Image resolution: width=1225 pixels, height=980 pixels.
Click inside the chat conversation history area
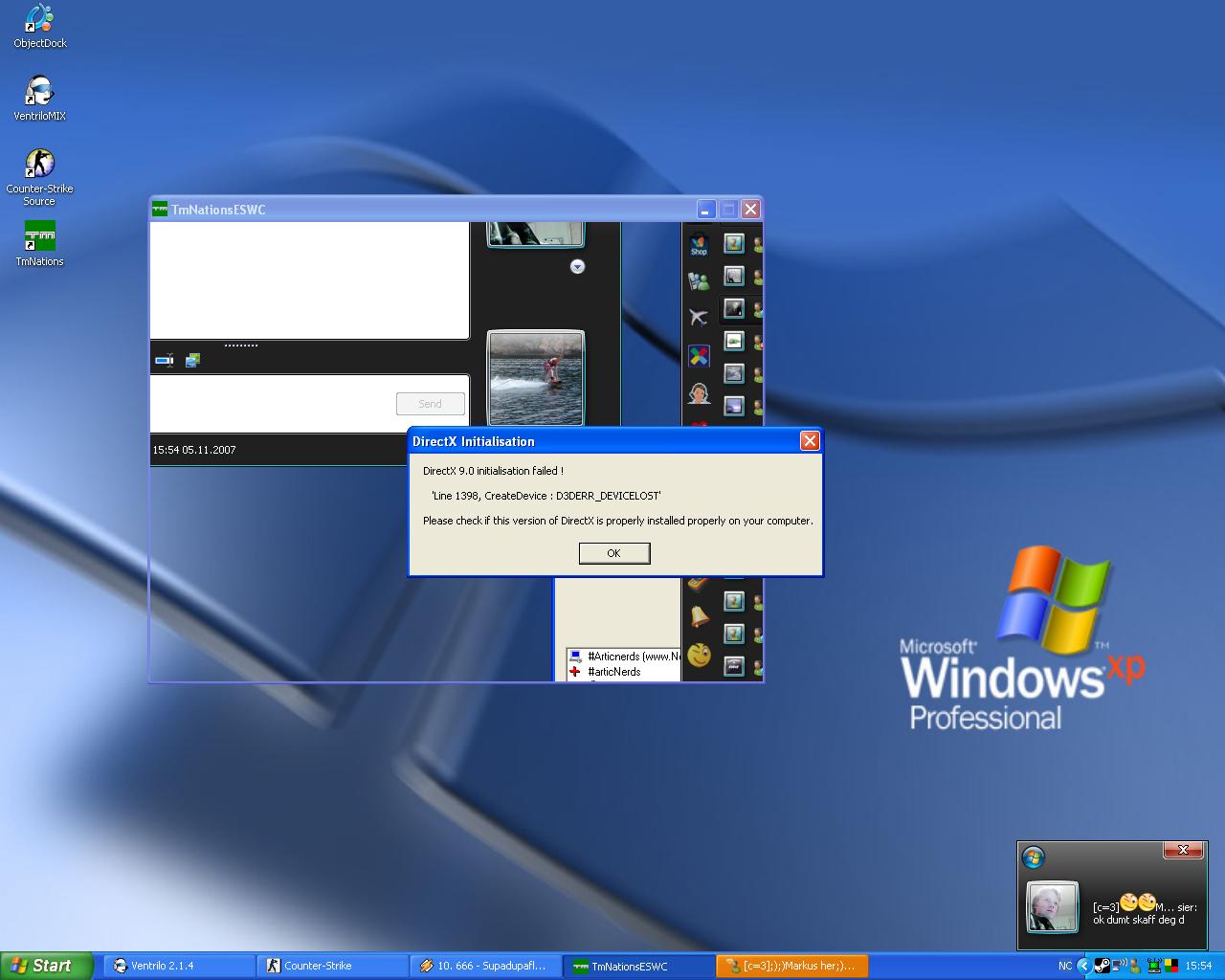pos(309,279)
